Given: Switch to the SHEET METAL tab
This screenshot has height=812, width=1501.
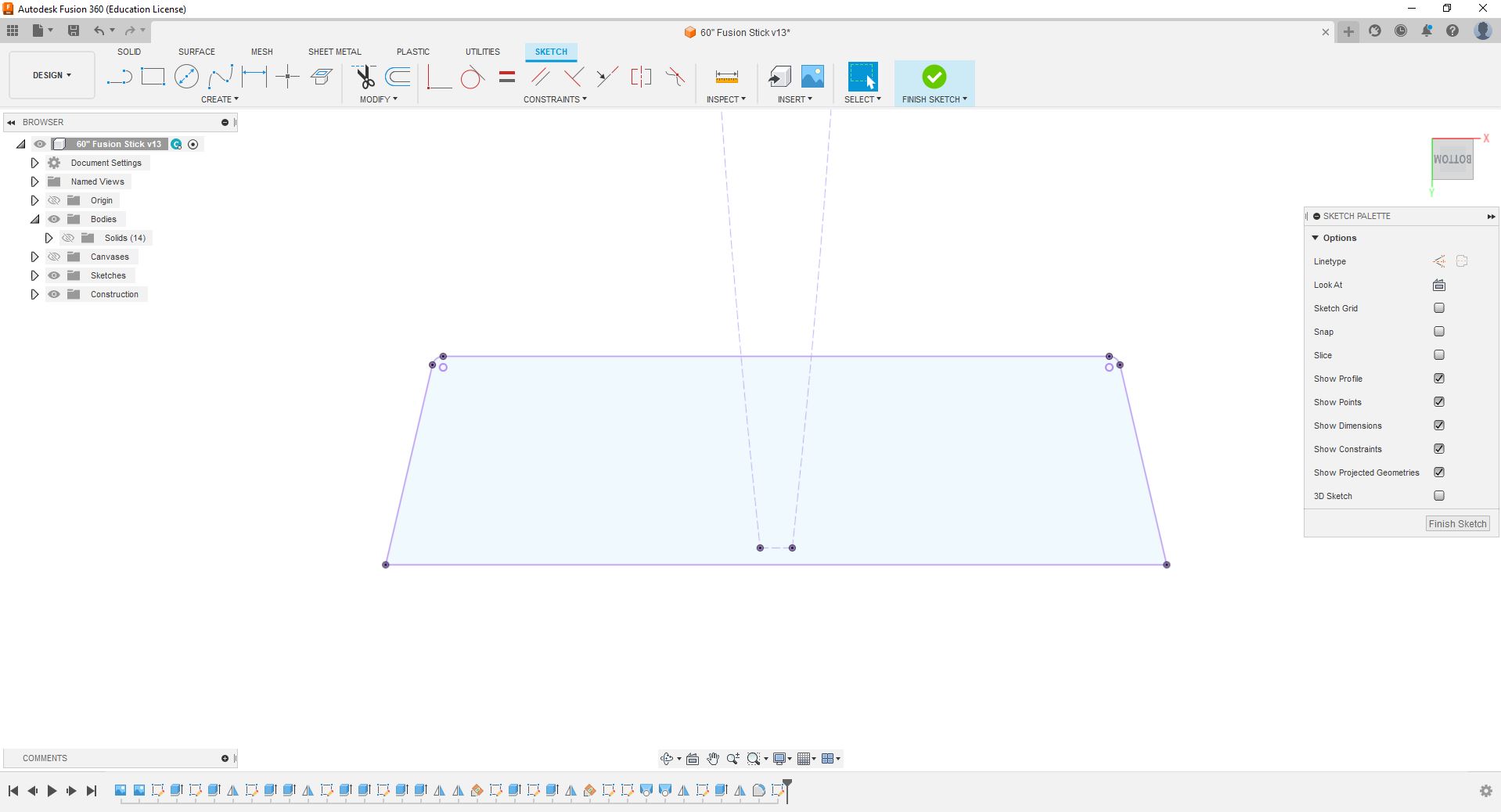Looking at the screenshot, I should [x=334, y=52].
